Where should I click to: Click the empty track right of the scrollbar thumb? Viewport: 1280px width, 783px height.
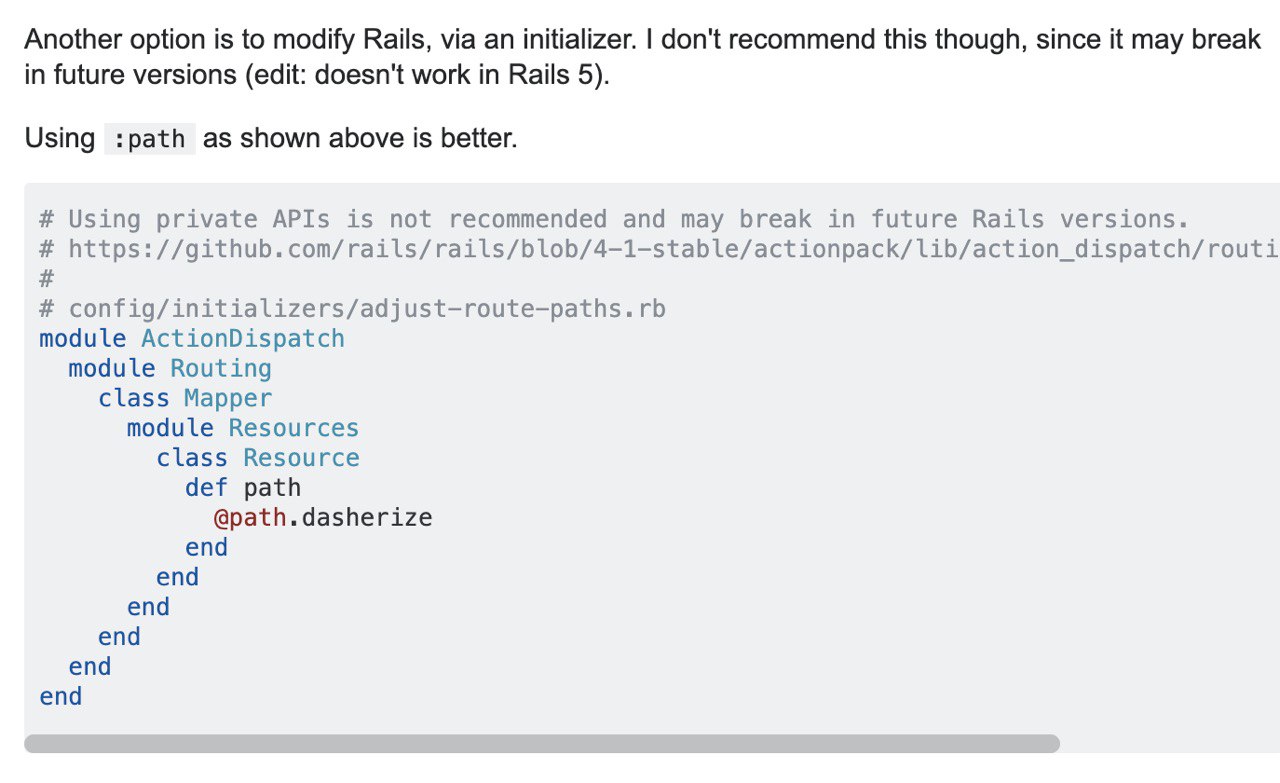[x=1170, y=743]
